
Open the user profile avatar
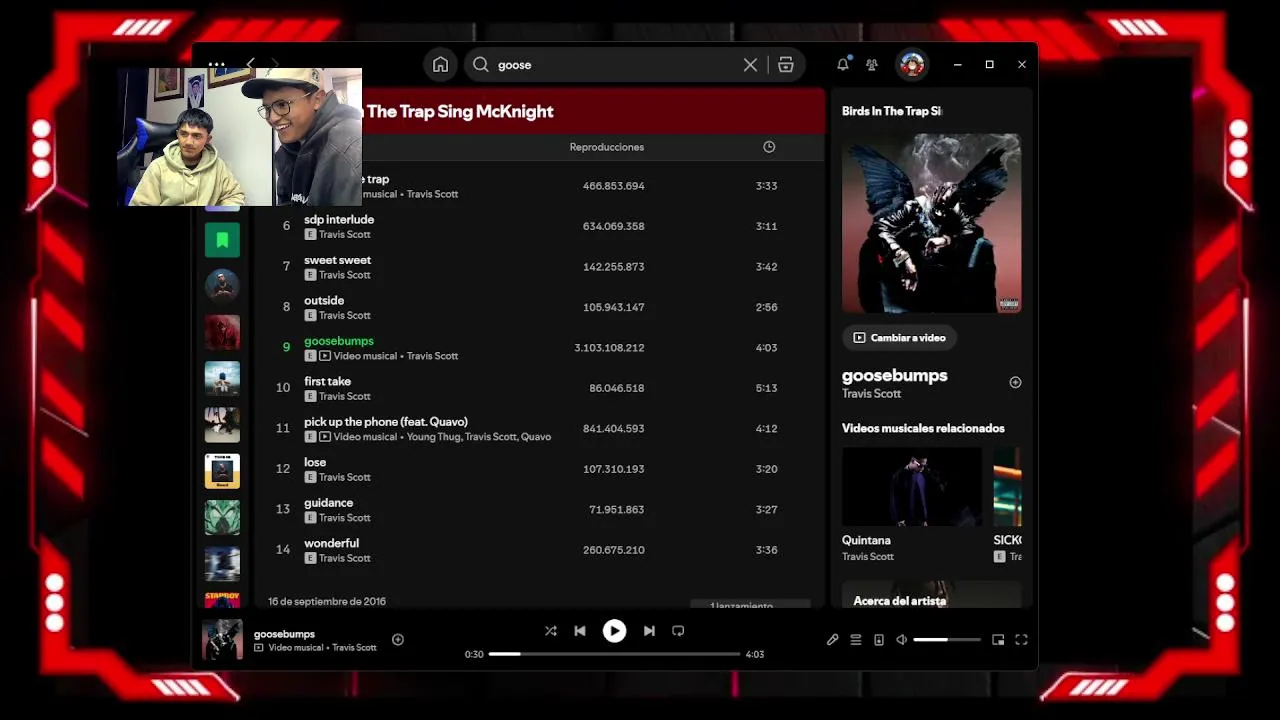912,65
